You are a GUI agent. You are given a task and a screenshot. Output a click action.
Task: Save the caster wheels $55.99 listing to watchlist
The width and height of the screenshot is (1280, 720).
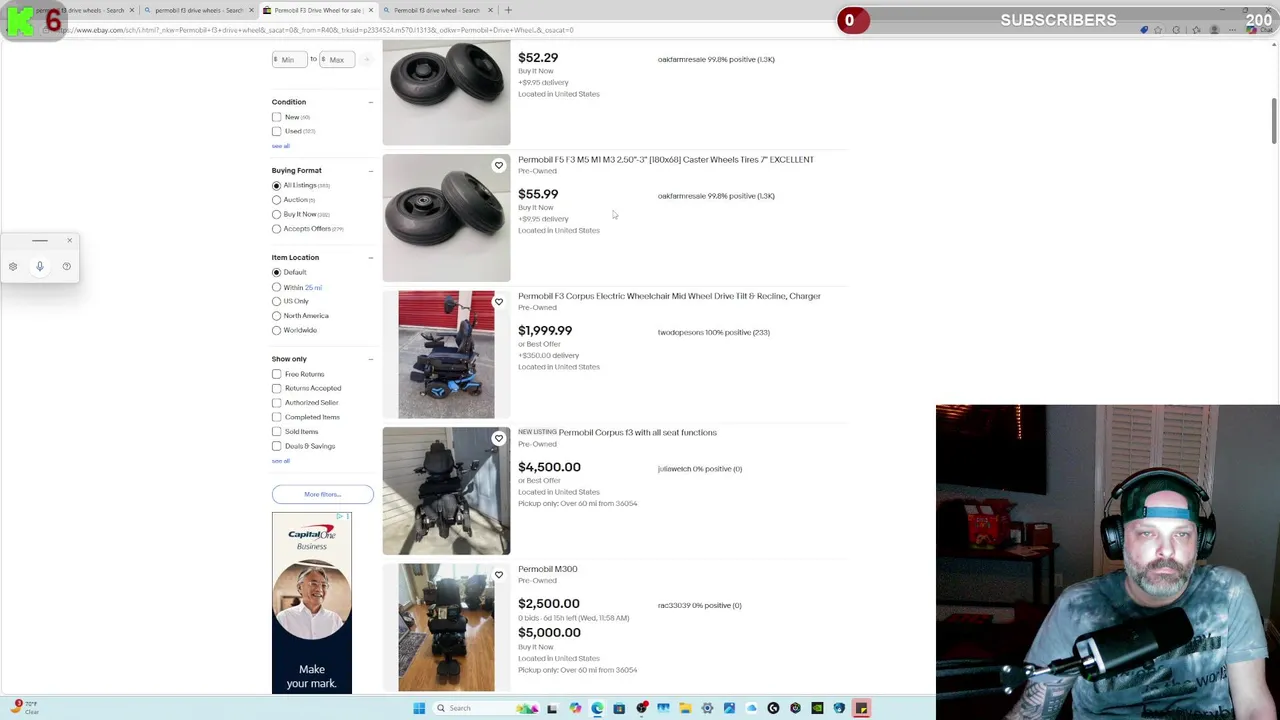[499, 166]
